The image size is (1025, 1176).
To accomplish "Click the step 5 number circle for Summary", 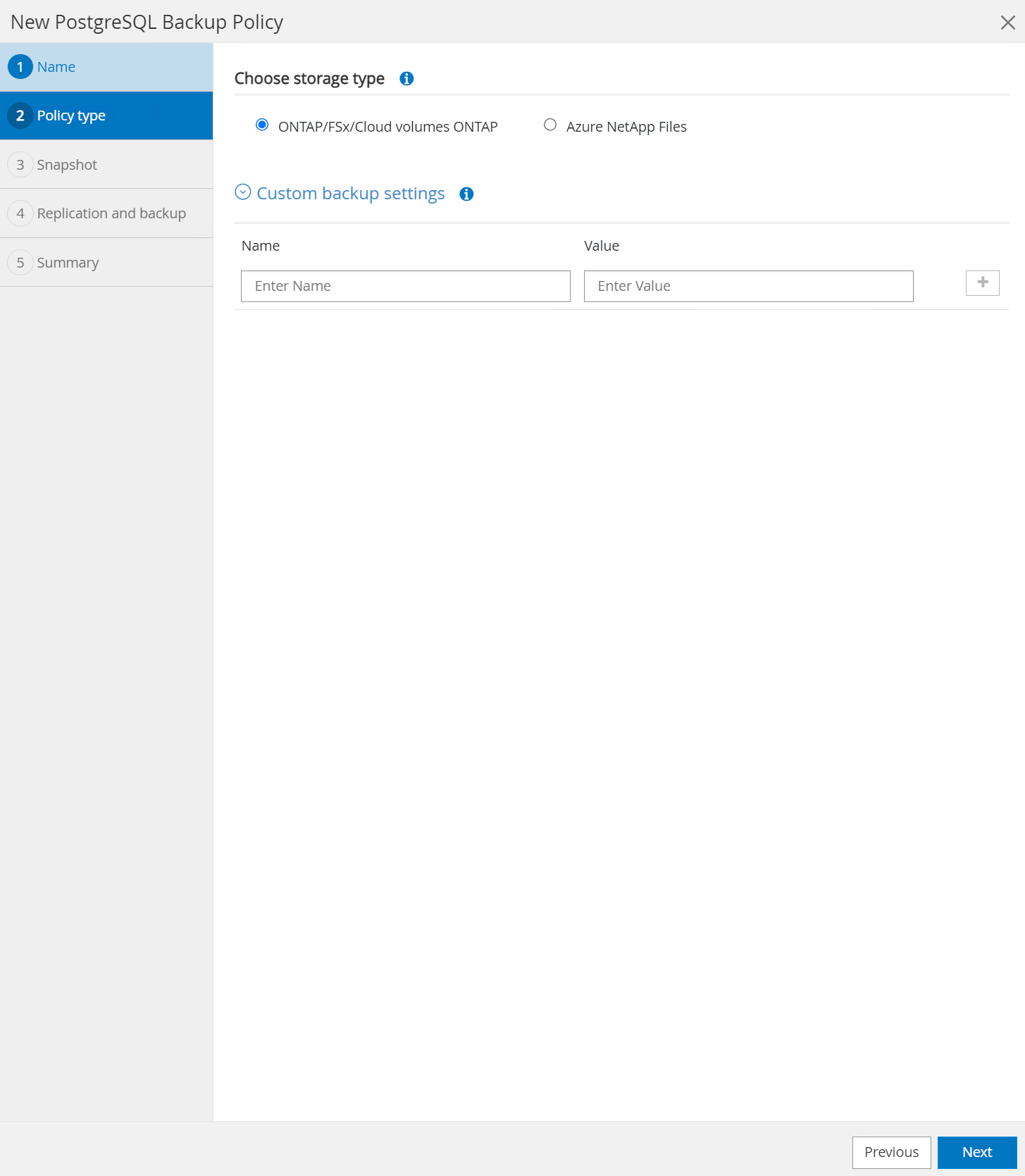I will pos(20,263).
